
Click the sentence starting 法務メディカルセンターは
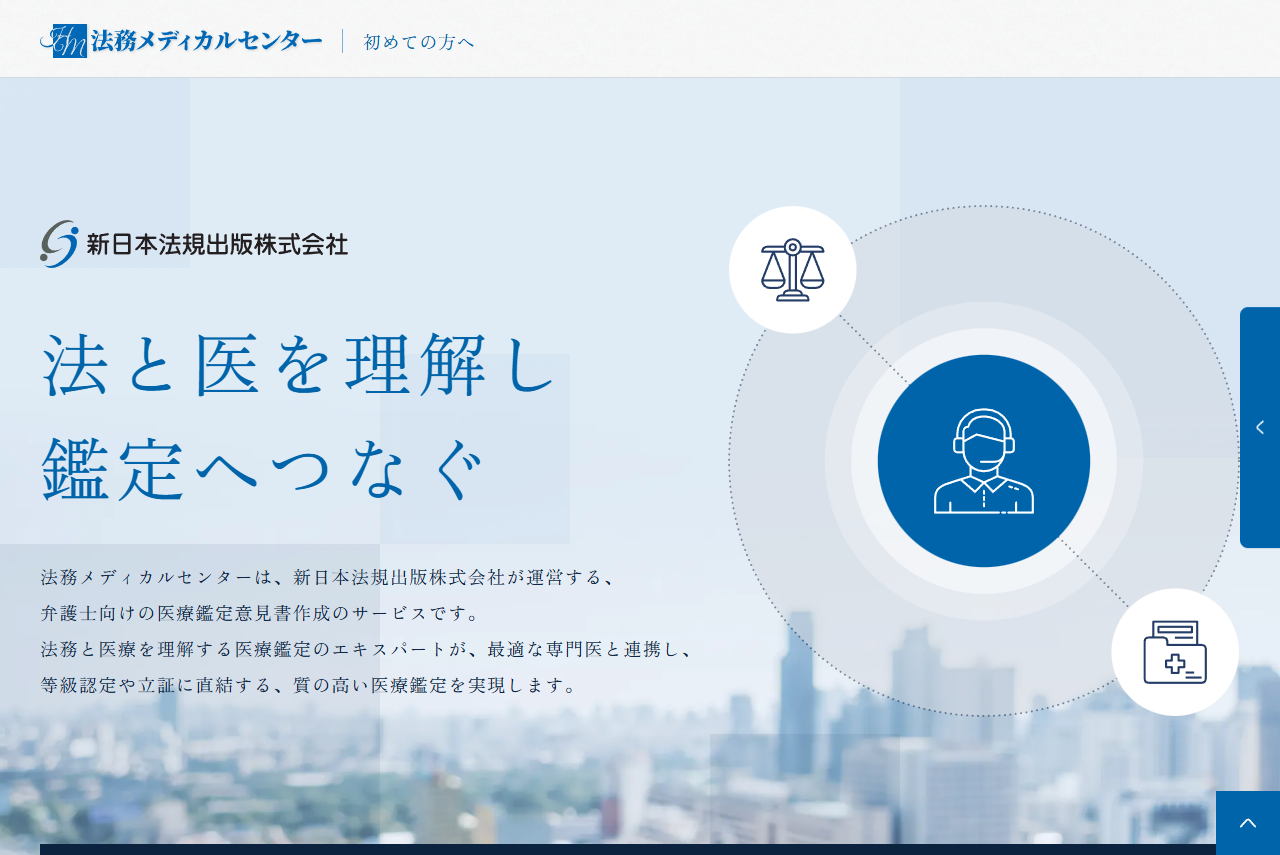327,577
